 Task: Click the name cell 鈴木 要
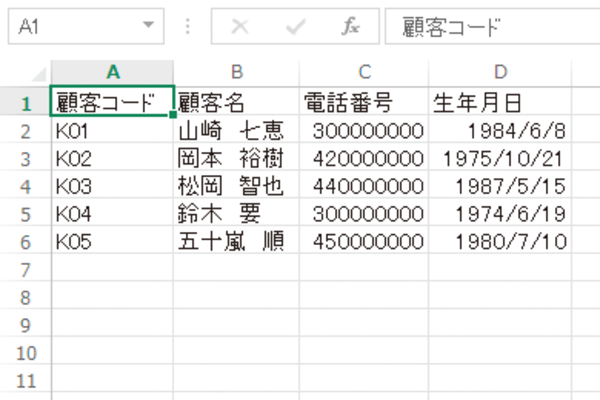(236, 212)
